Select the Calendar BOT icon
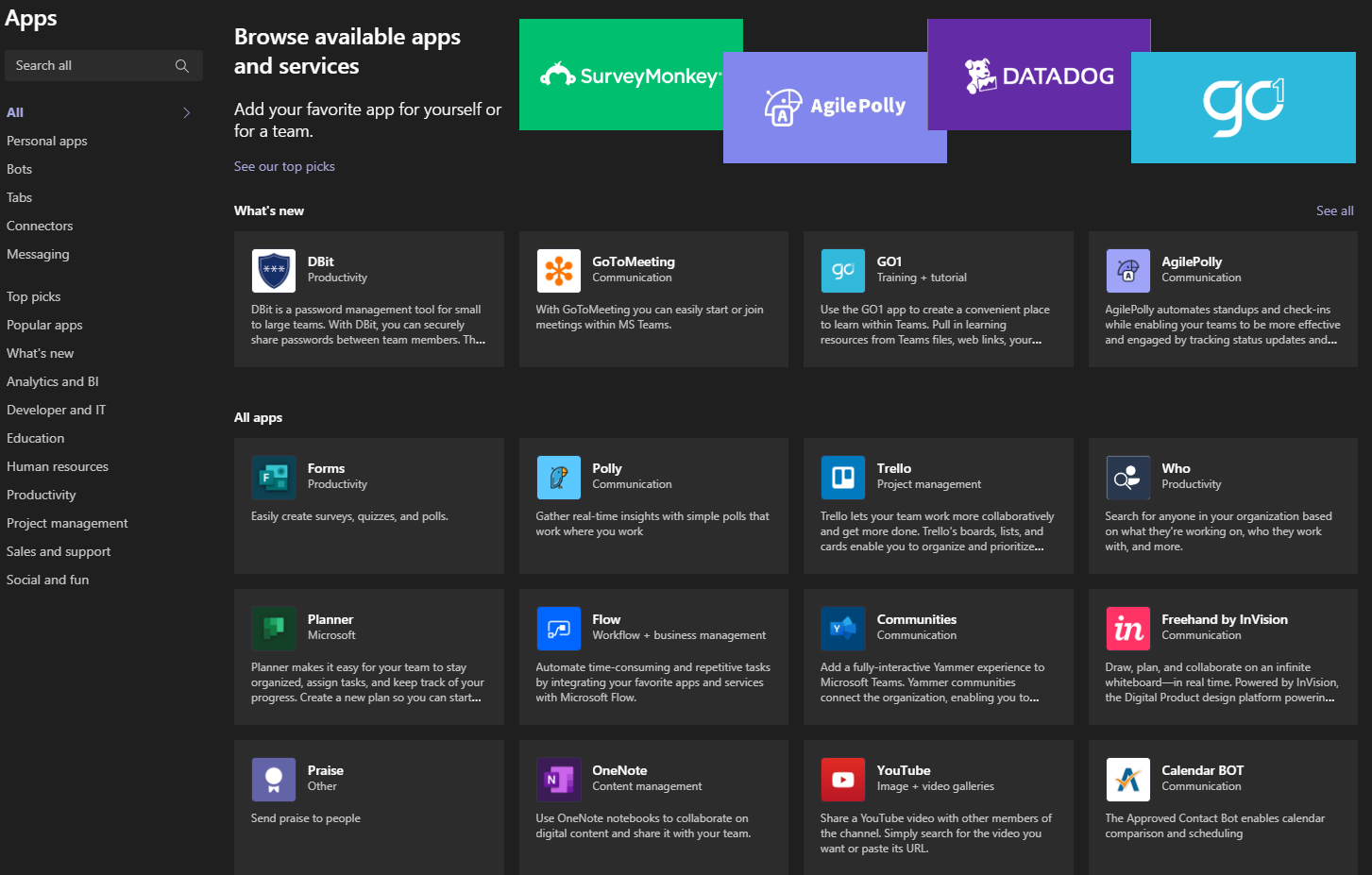1372x875 pixels. 1128,780
